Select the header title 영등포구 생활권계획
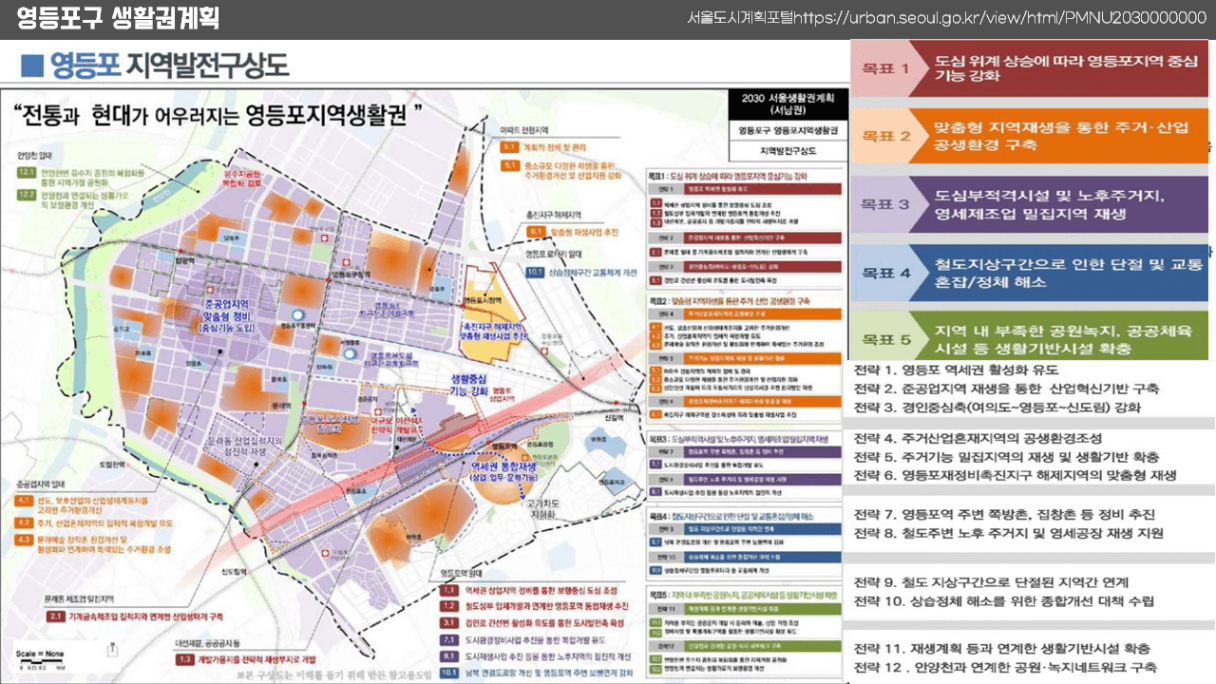The image size is (1216, 684). [x=118, y=18]
